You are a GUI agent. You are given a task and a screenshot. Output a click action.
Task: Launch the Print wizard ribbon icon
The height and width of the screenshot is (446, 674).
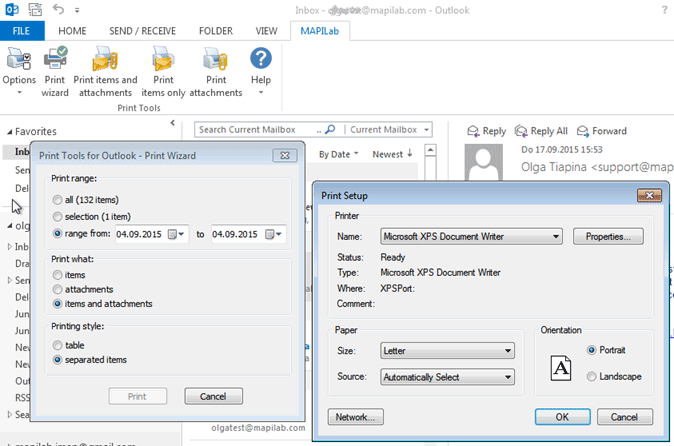tap(55, 71)
